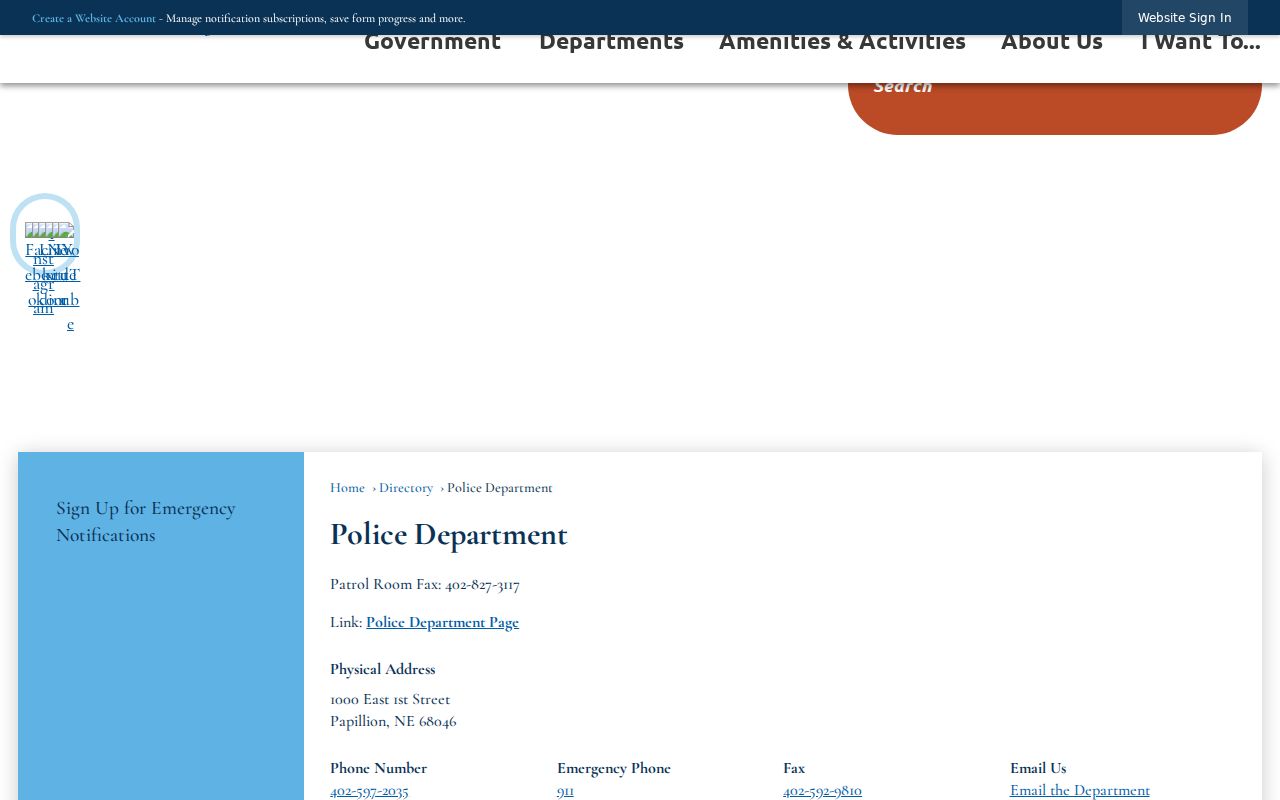Click Police Department in the breadcrumb trail
1280x800 pixels.
coord(500,488)
